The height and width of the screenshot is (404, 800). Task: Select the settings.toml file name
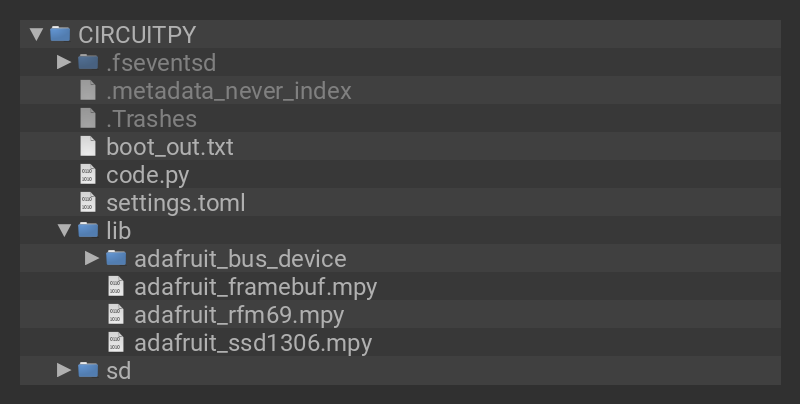pyautogui.click(x=175, y=203)
